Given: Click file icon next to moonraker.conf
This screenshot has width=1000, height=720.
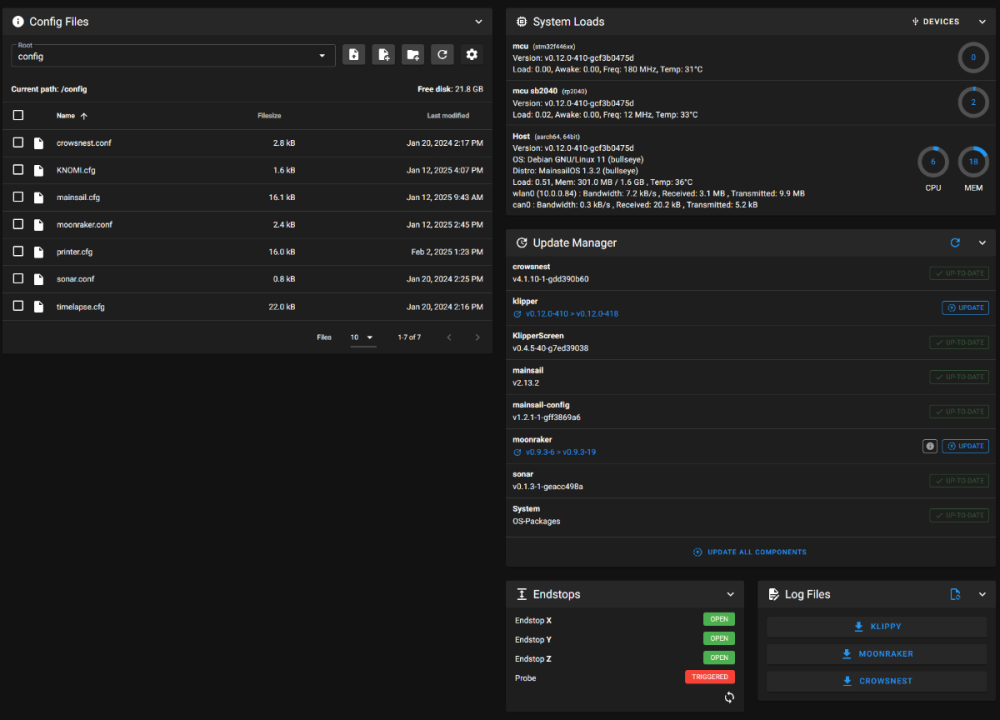Looking at the screenshot, I should pyautogui.click(x=39, y=224).
